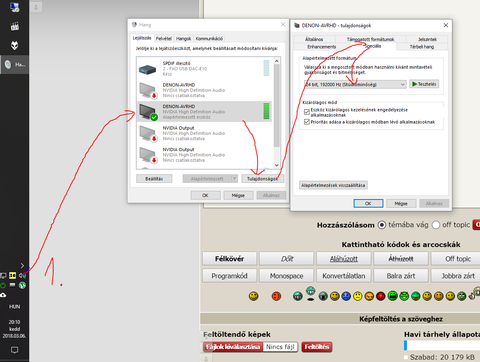This screenshot has width=480, height=362.
Task: Click the yellow square tray icon
Action: [13, 275]
